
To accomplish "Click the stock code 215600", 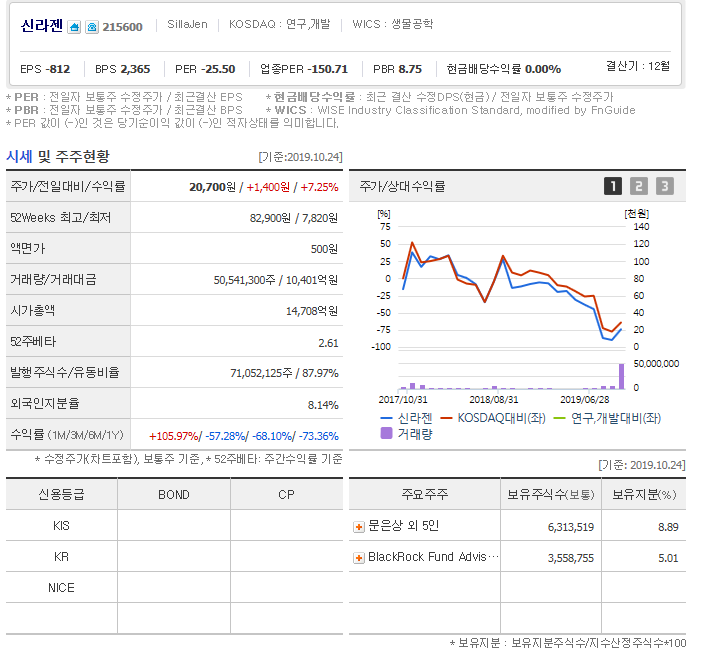I will click(x=122, y=27).
